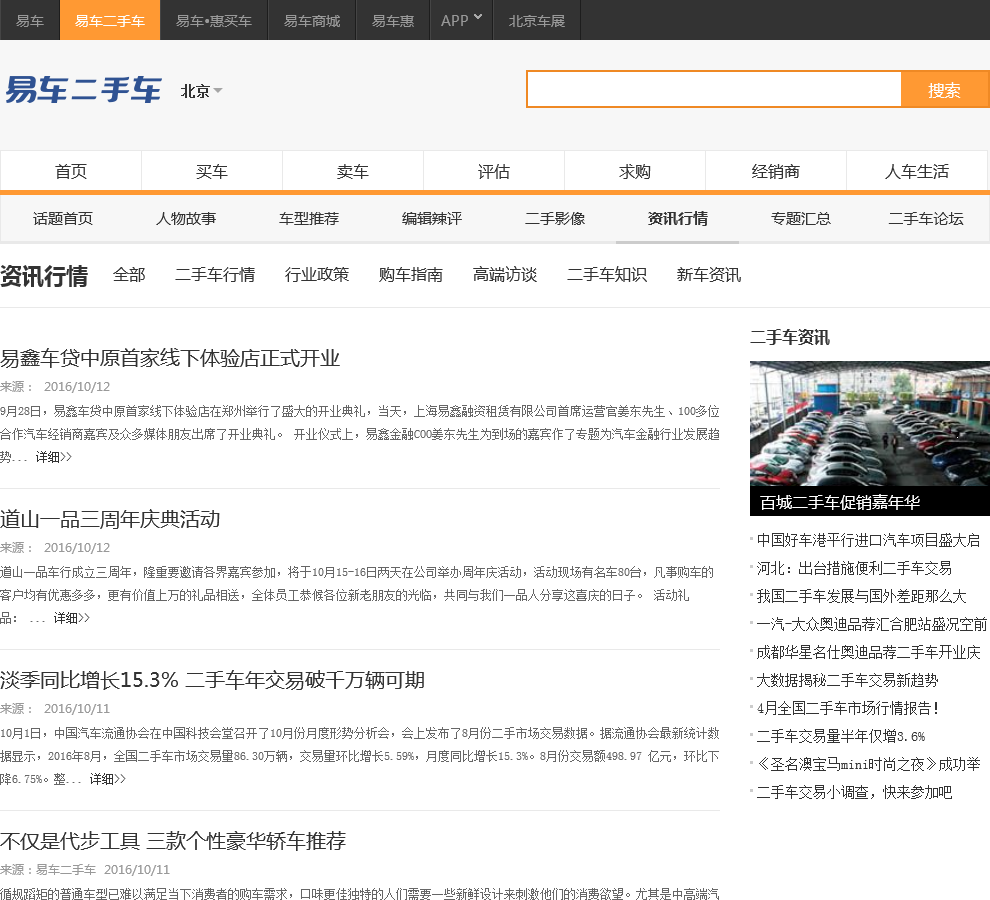
Task: Open 二手车交易量半年仅增3.6% link
Action: tap(840, 736)
